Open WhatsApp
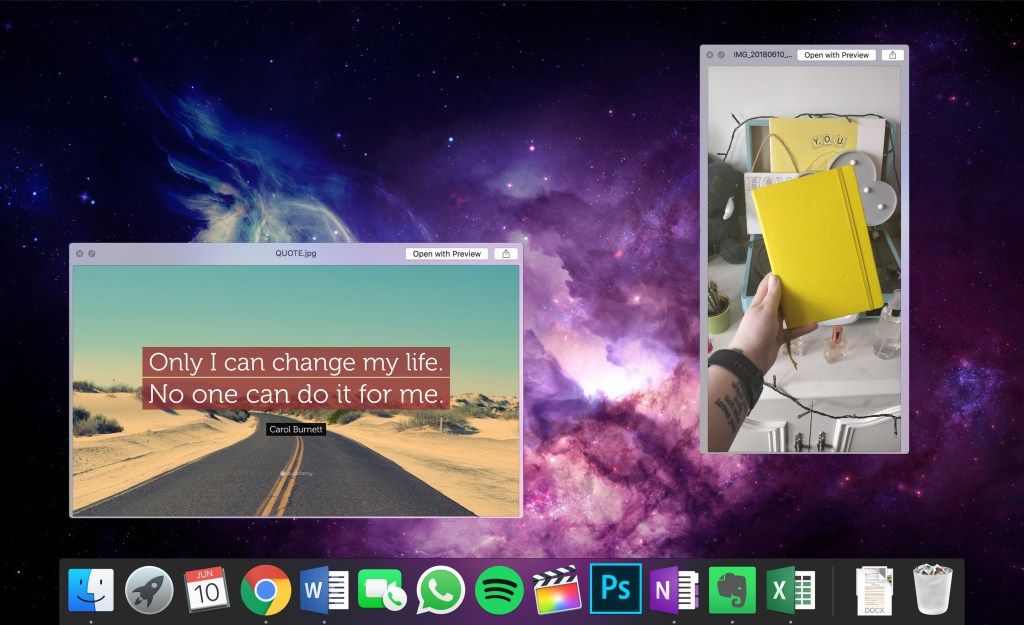1024x625 pixels. (x=438, y=589)
